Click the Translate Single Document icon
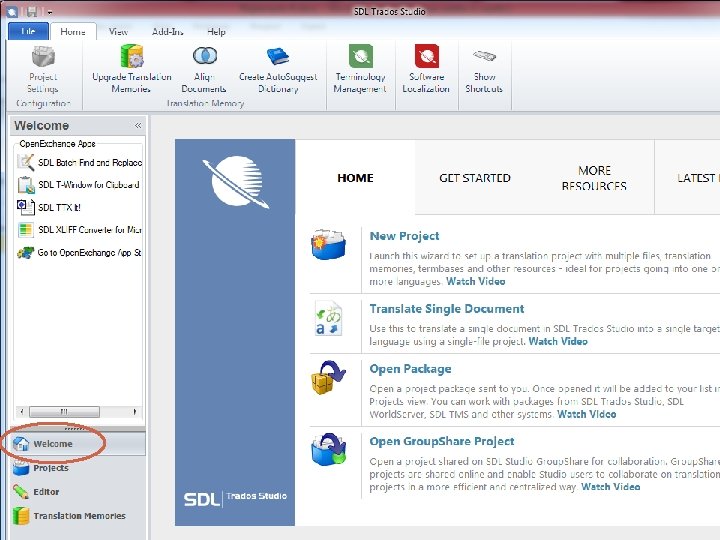Screen dimensions: 720x540 coord(328,319)
